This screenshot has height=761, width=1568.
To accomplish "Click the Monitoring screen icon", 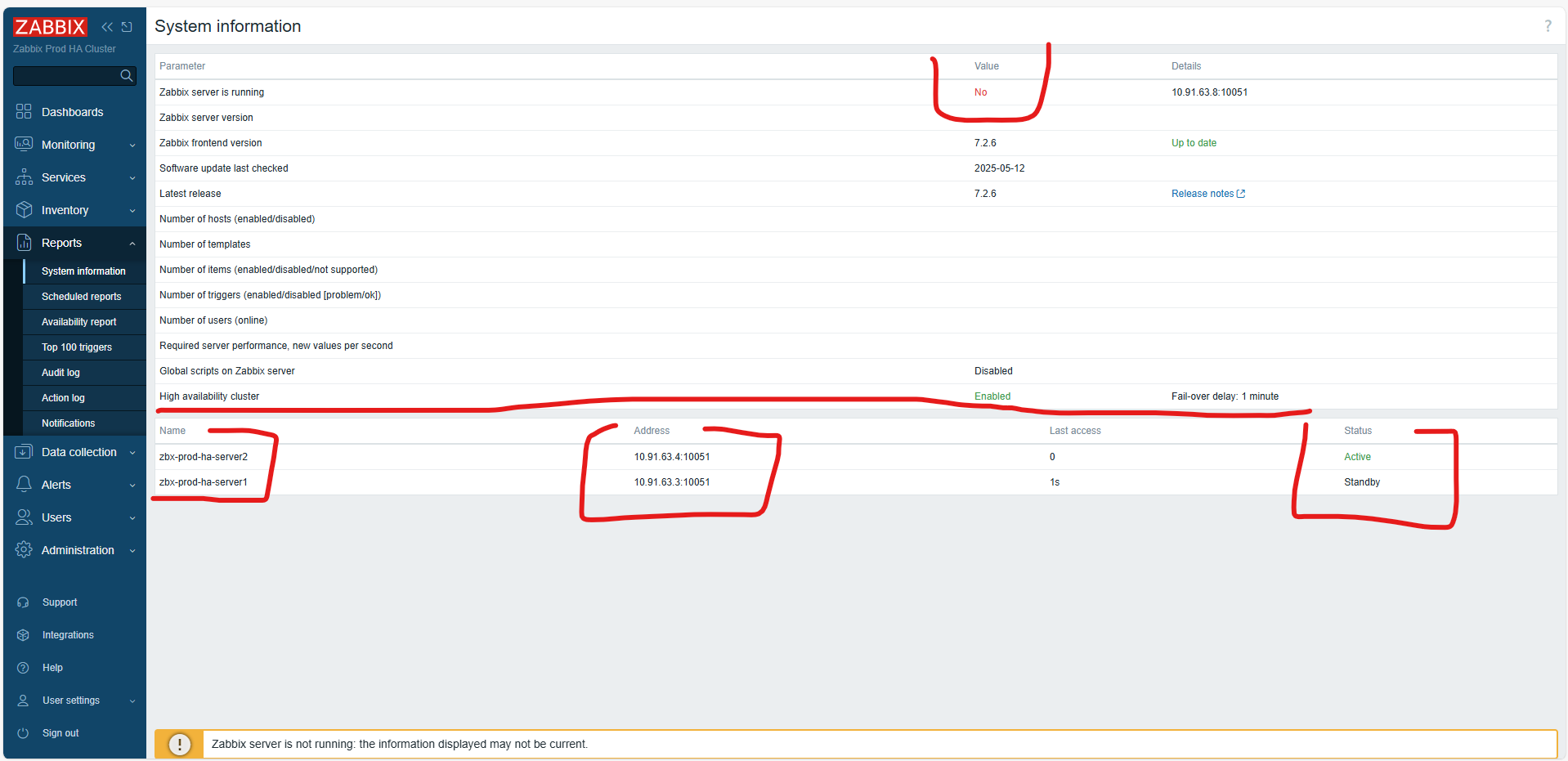I will 24,145.
